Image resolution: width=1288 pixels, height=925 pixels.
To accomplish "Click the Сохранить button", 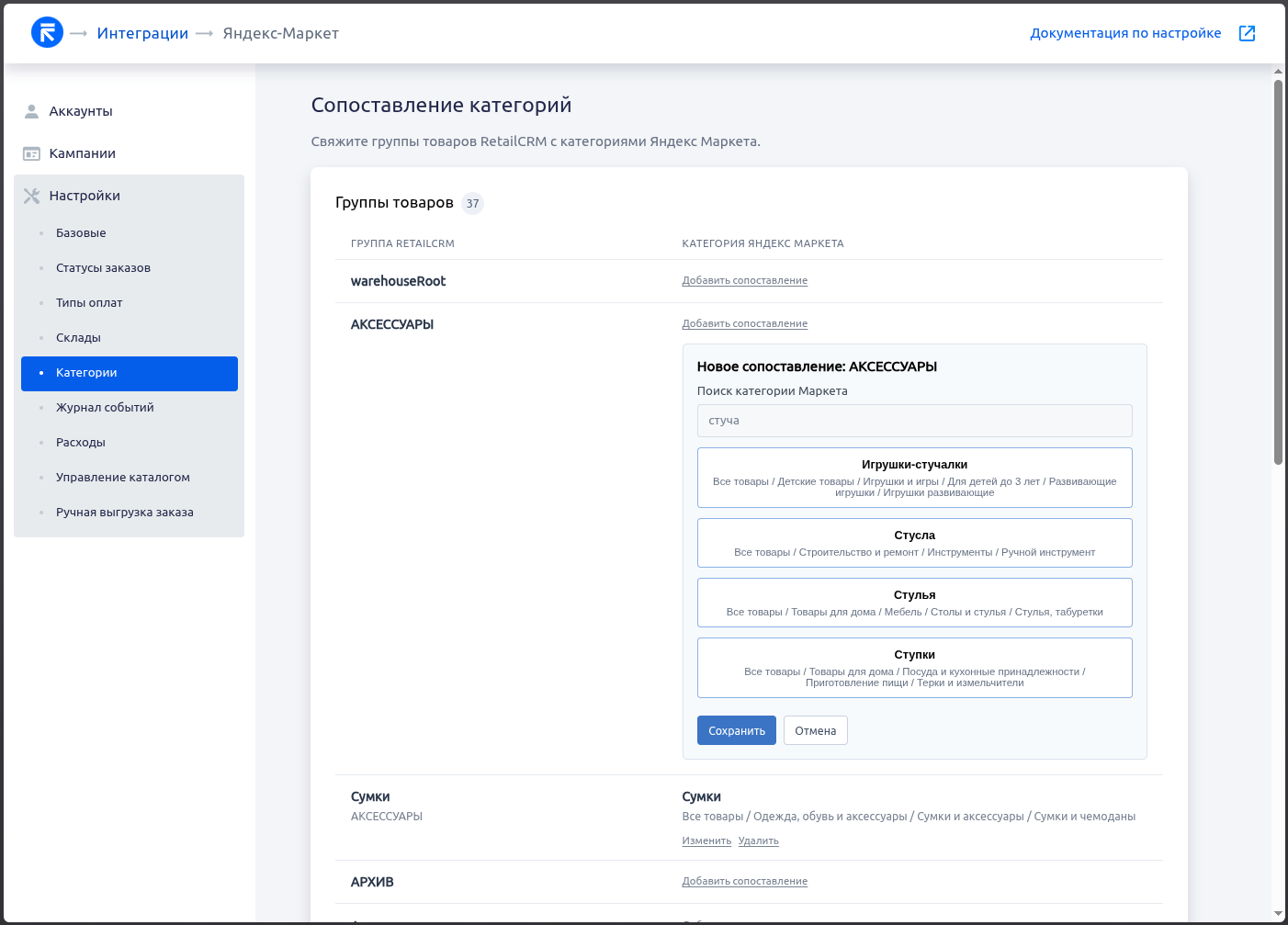I will coord(737,730).
